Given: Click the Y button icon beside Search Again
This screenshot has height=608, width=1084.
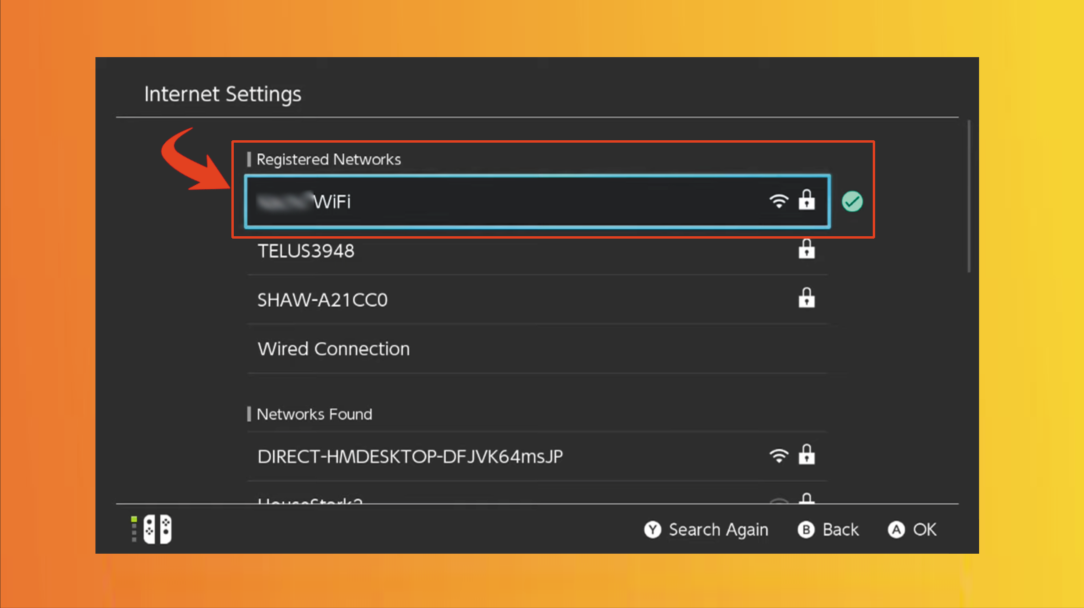Looking at the screenshot, I should [652, 529].
